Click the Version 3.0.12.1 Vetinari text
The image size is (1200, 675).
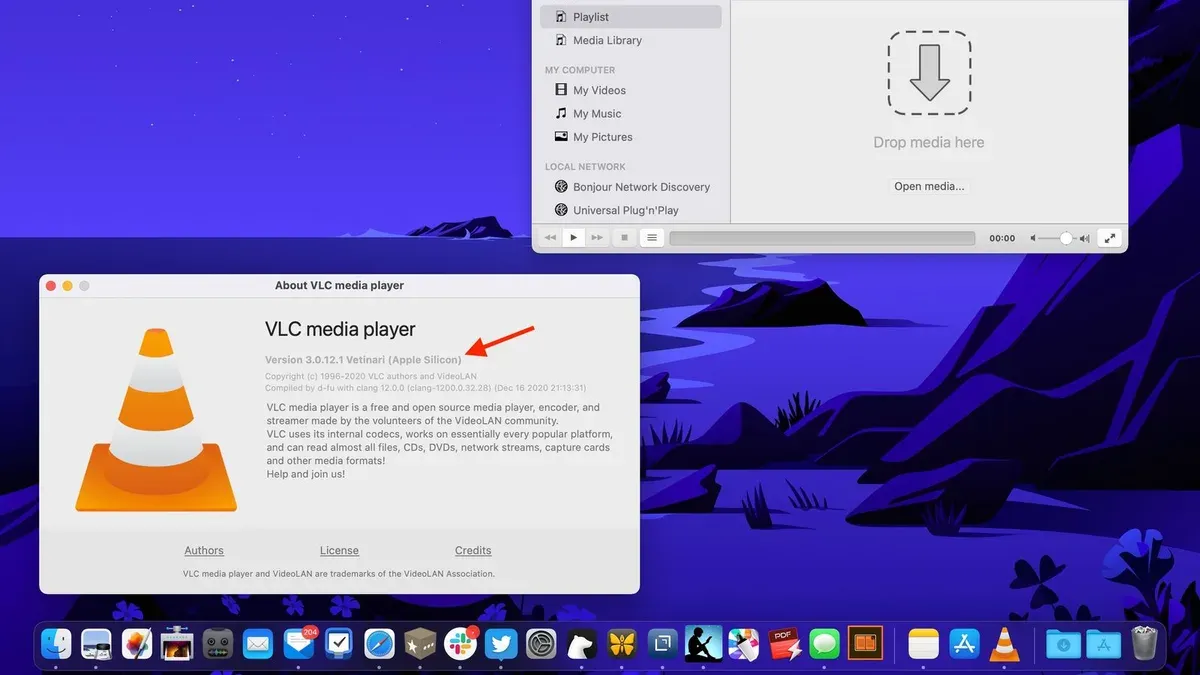[x=363, y=360]
